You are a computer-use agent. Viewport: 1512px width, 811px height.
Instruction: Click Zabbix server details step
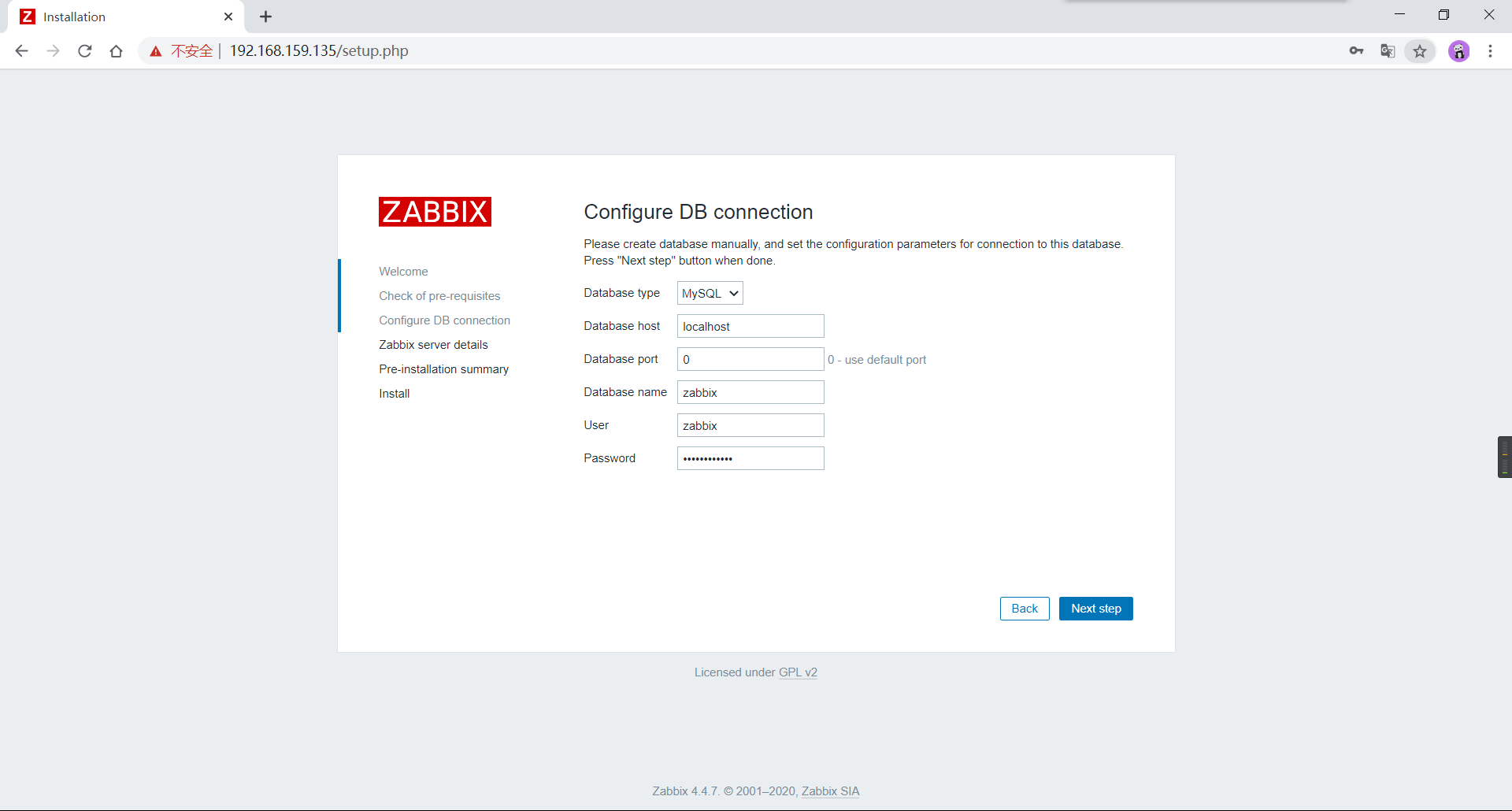(433, 345)
